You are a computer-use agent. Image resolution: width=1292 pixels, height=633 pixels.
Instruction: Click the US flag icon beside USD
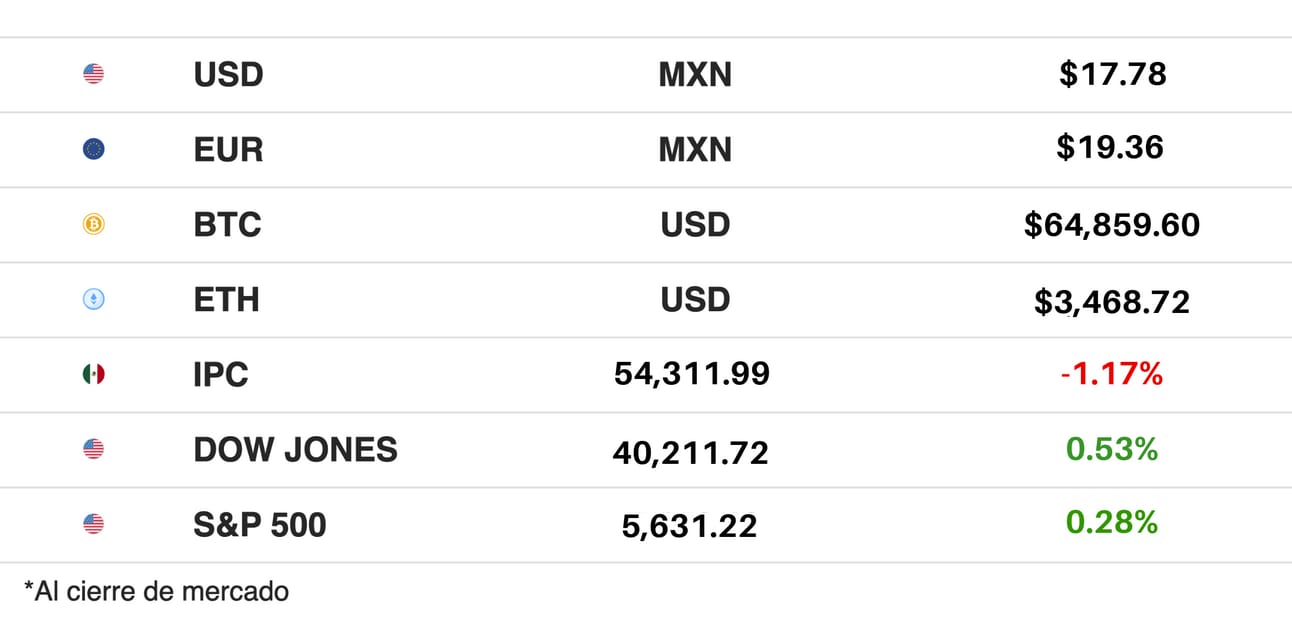tap(93, 74)
